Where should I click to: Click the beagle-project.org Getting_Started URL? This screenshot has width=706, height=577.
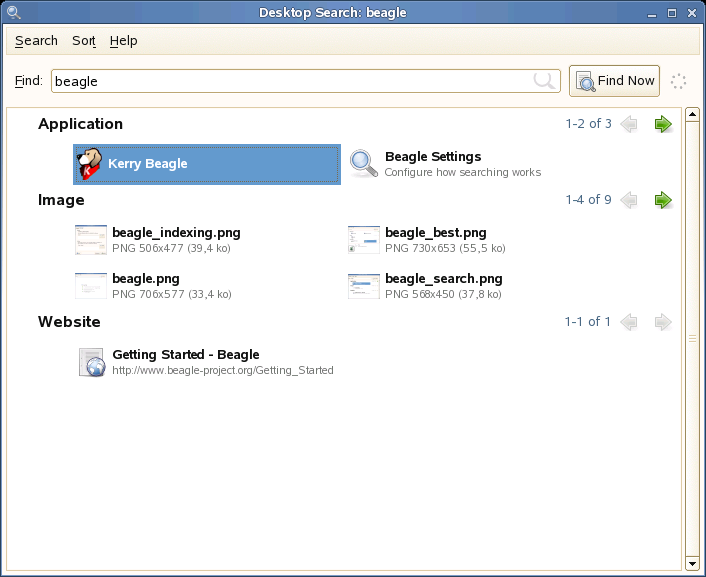[x=223, y=370]
